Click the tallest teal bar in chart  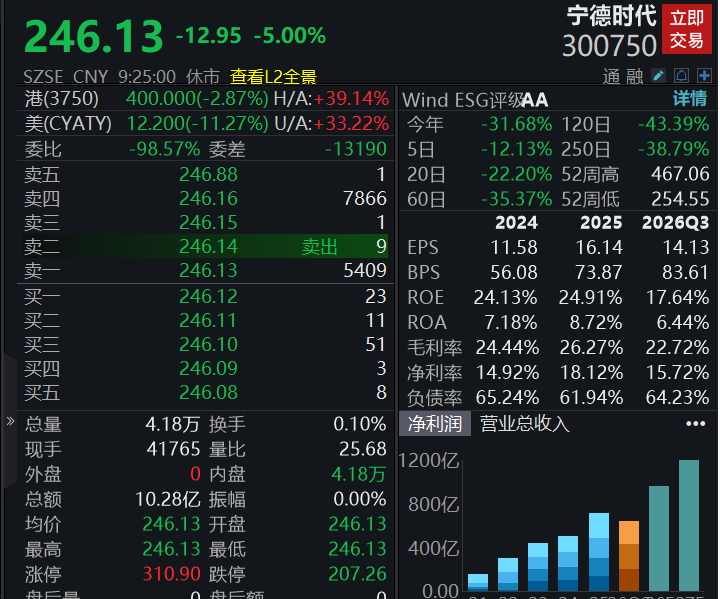point(689,525)
